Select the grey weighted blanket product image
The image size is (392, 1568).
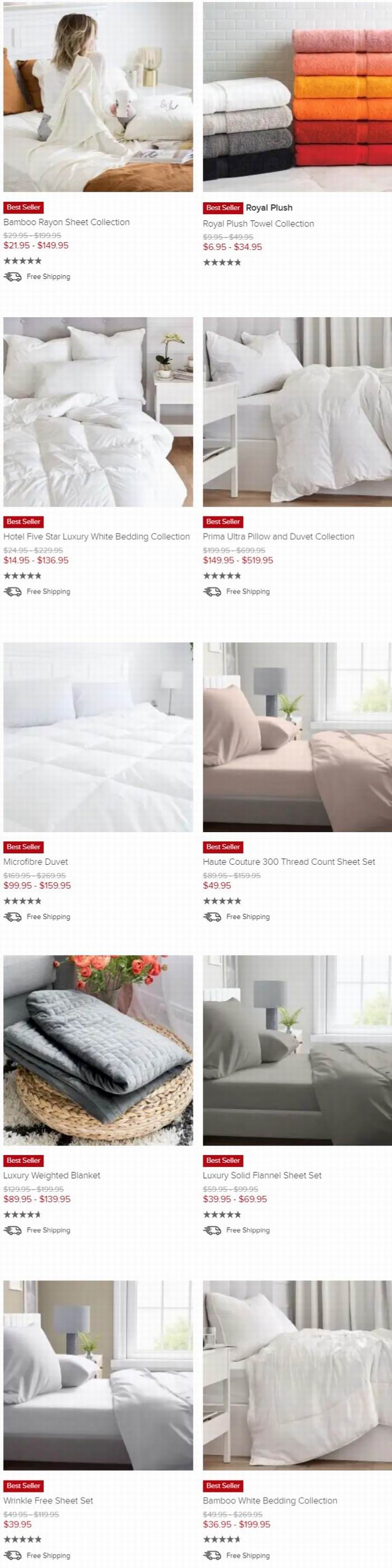pos(98,1051)
